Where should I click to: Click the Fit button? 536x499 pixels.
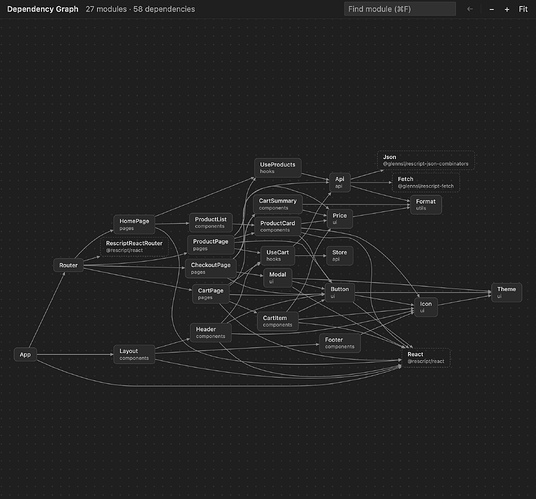pos(523,9)
